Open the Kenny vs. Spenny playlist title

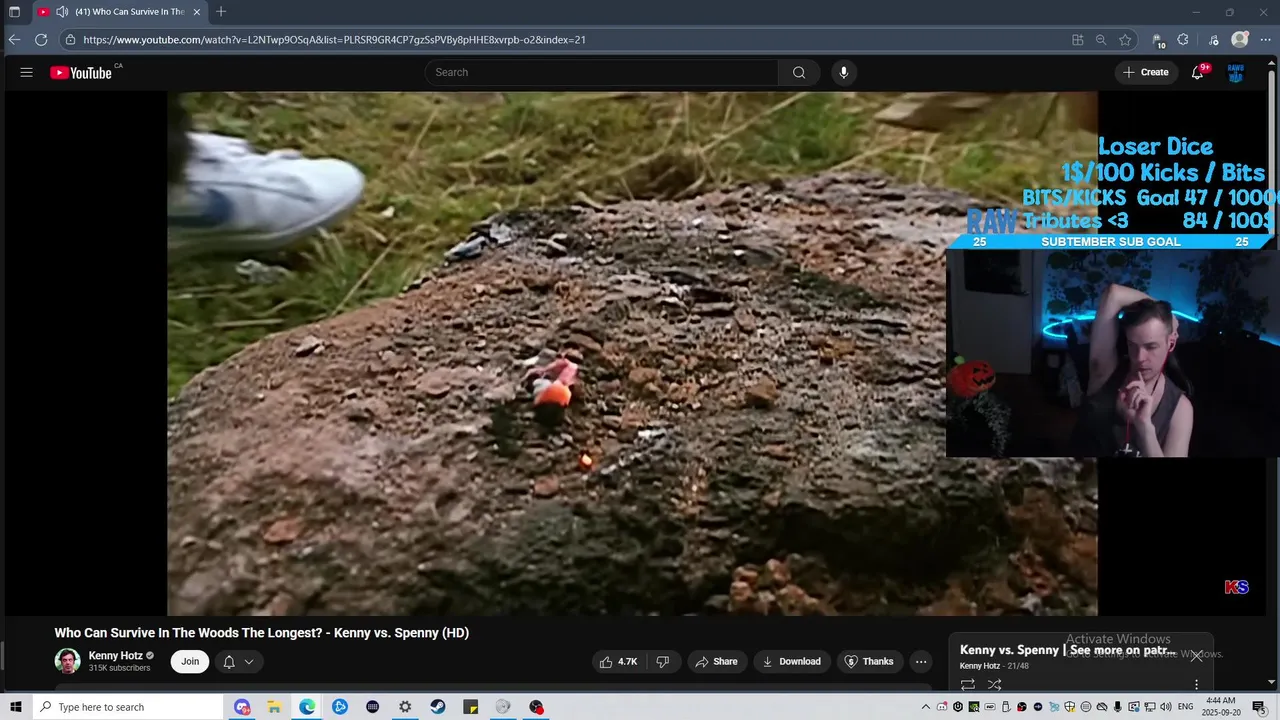tap(1067, 650)
